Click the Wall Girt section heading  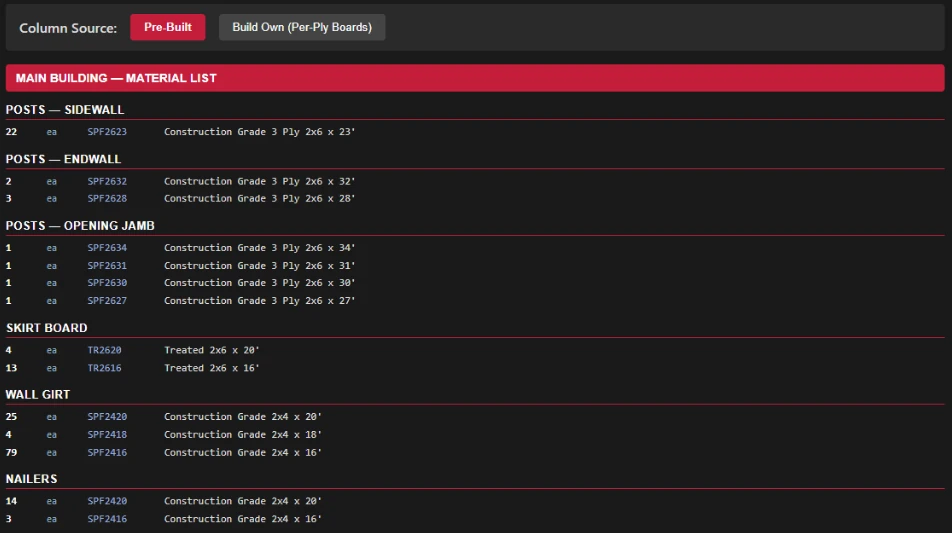pos(38,395)
